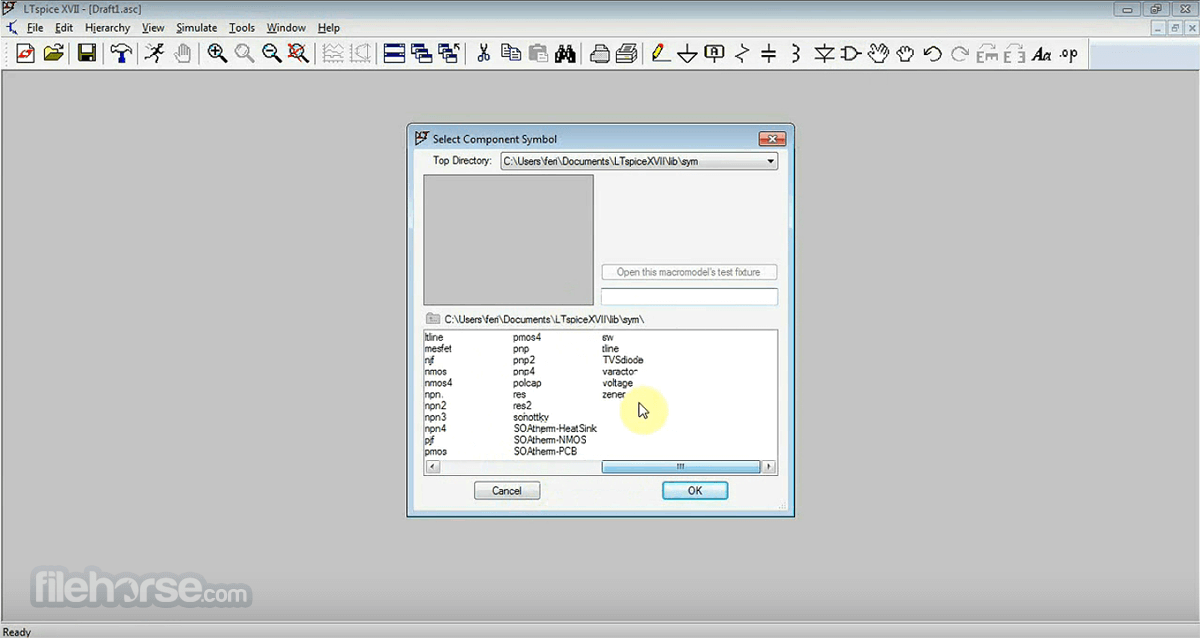Select the Move hand tool
The height and width of the screenshot is (638, 1200).
point(878,54)
